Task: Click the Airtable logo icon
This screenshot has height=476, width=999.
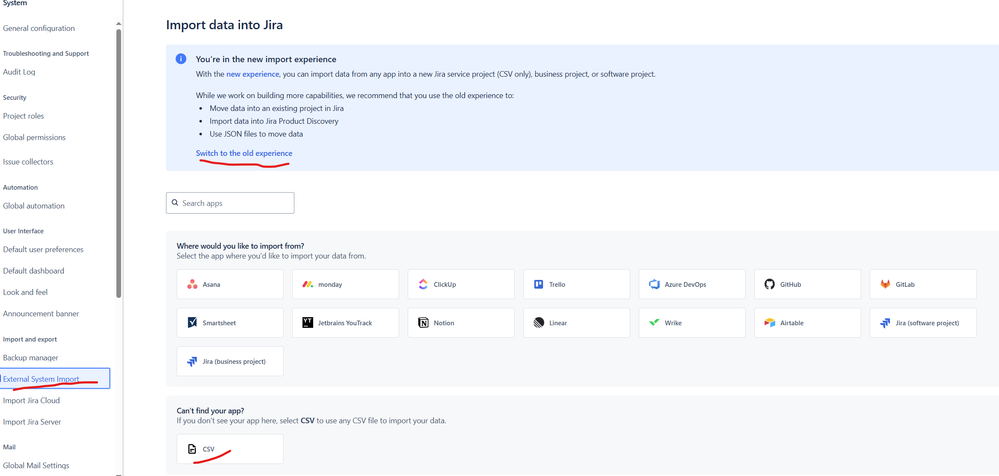Action: [x=770, y=323]
